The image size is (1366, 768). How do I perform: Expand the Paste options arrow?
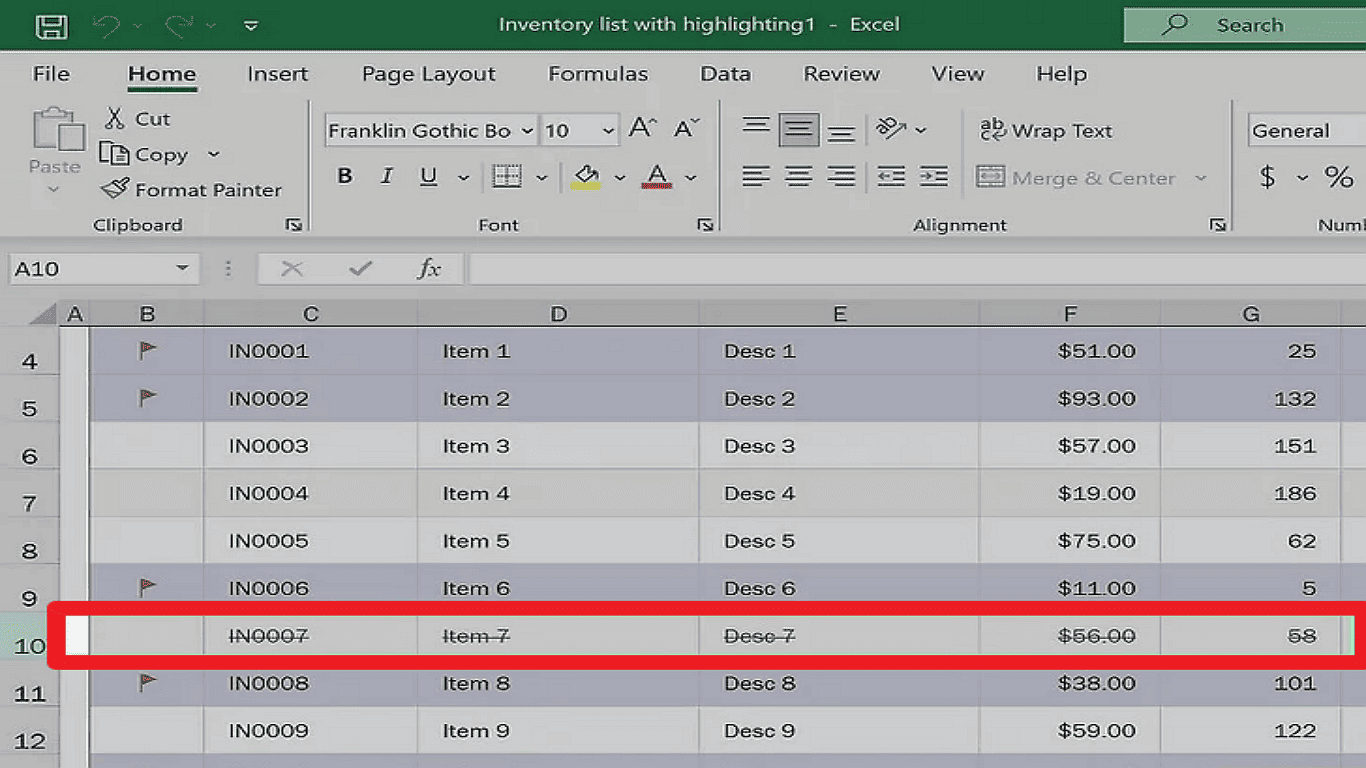[55, 190]
